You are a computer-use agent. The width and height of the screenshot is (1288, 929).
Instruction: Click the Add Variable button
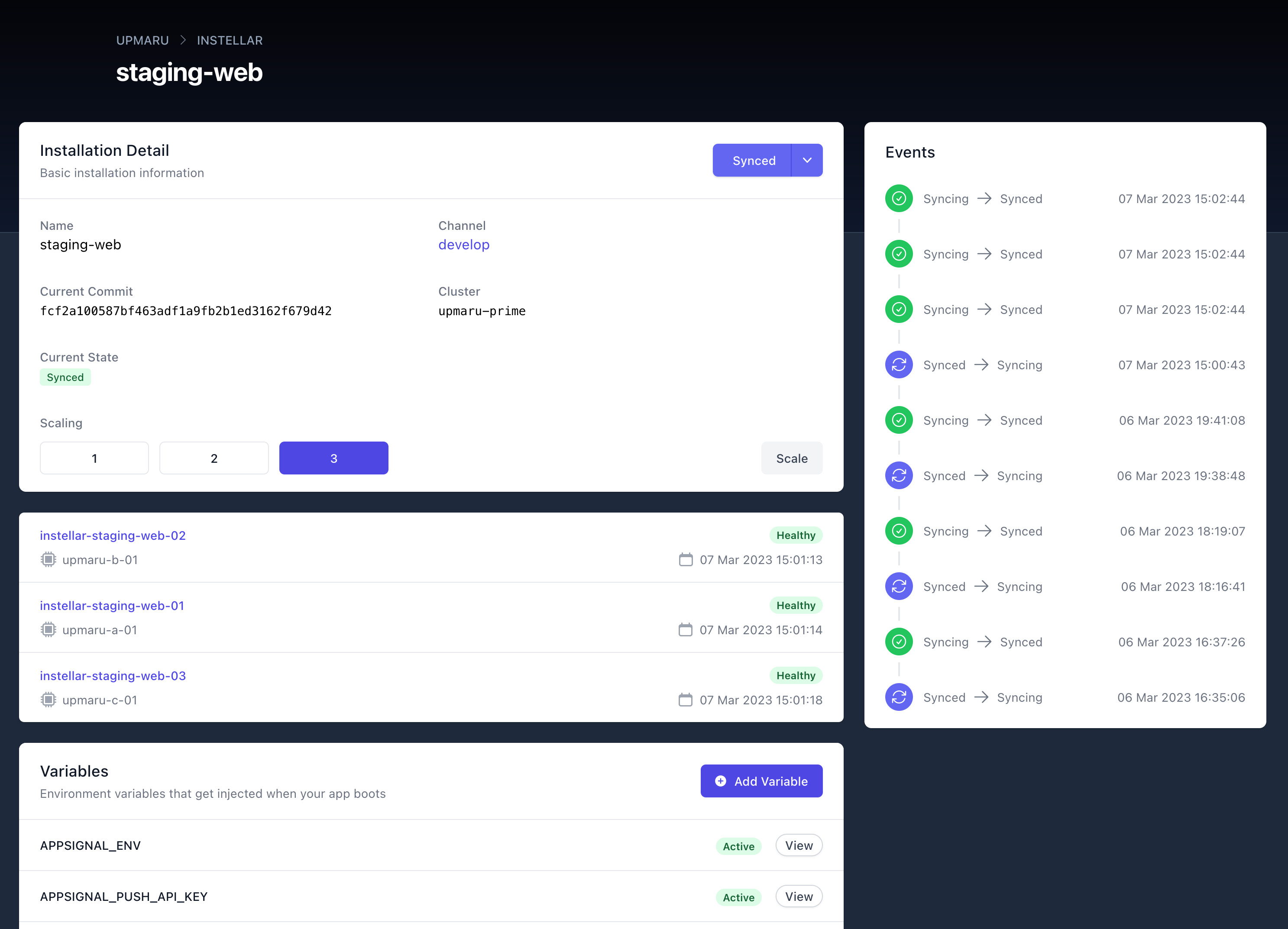[x=761, y=781]
